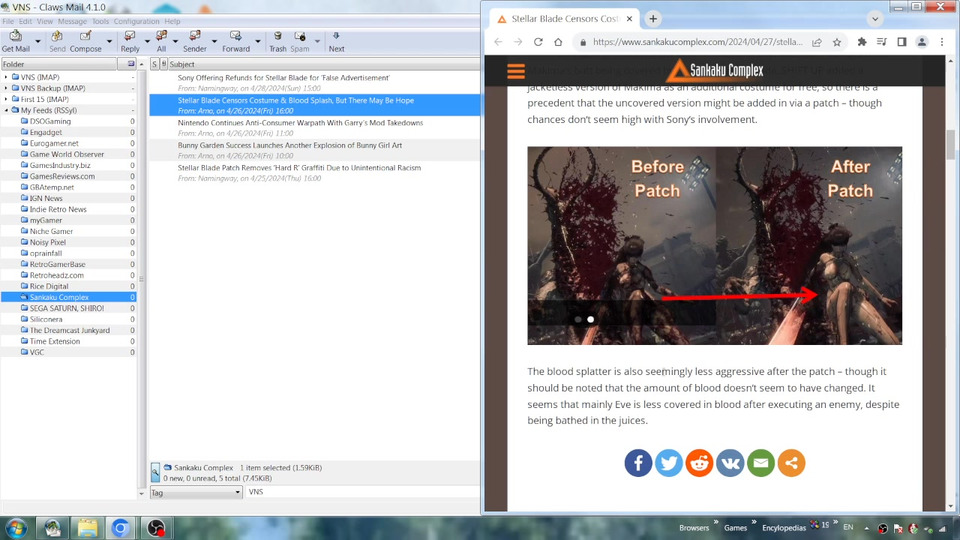Viewport: 960px width, 540px height.
Task: Collapse the My Feeds (RSSyl) tree
Action: (x=6, y=110)
